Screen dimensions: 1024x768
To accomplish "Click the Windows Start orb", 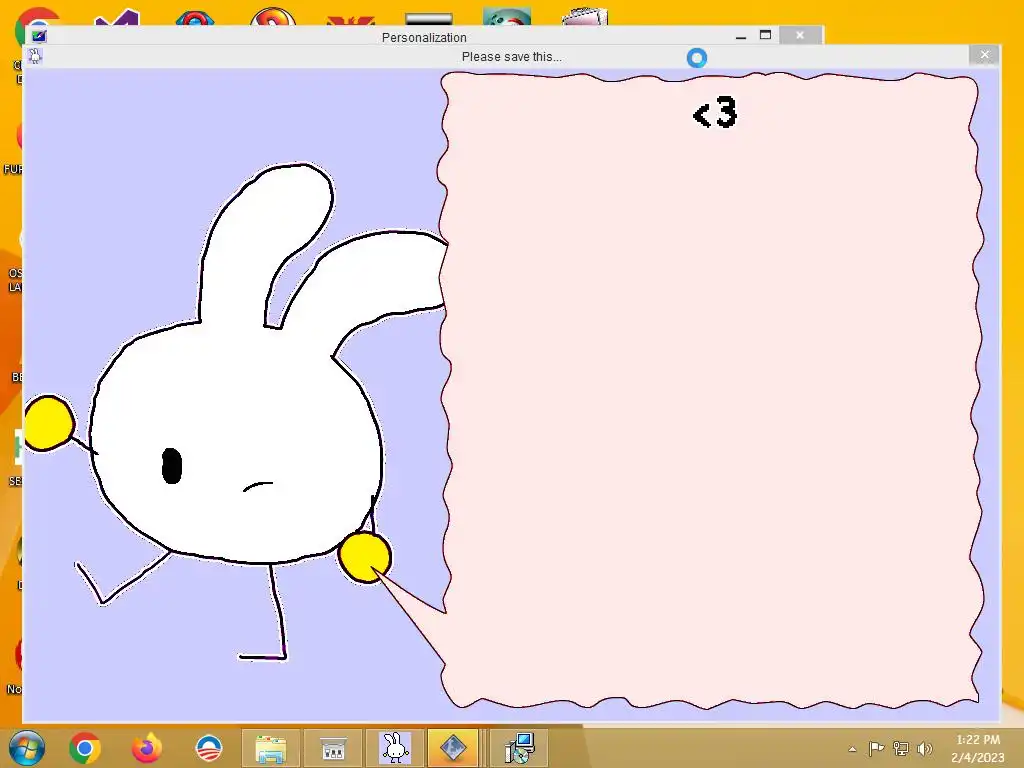I will point(26,748).
